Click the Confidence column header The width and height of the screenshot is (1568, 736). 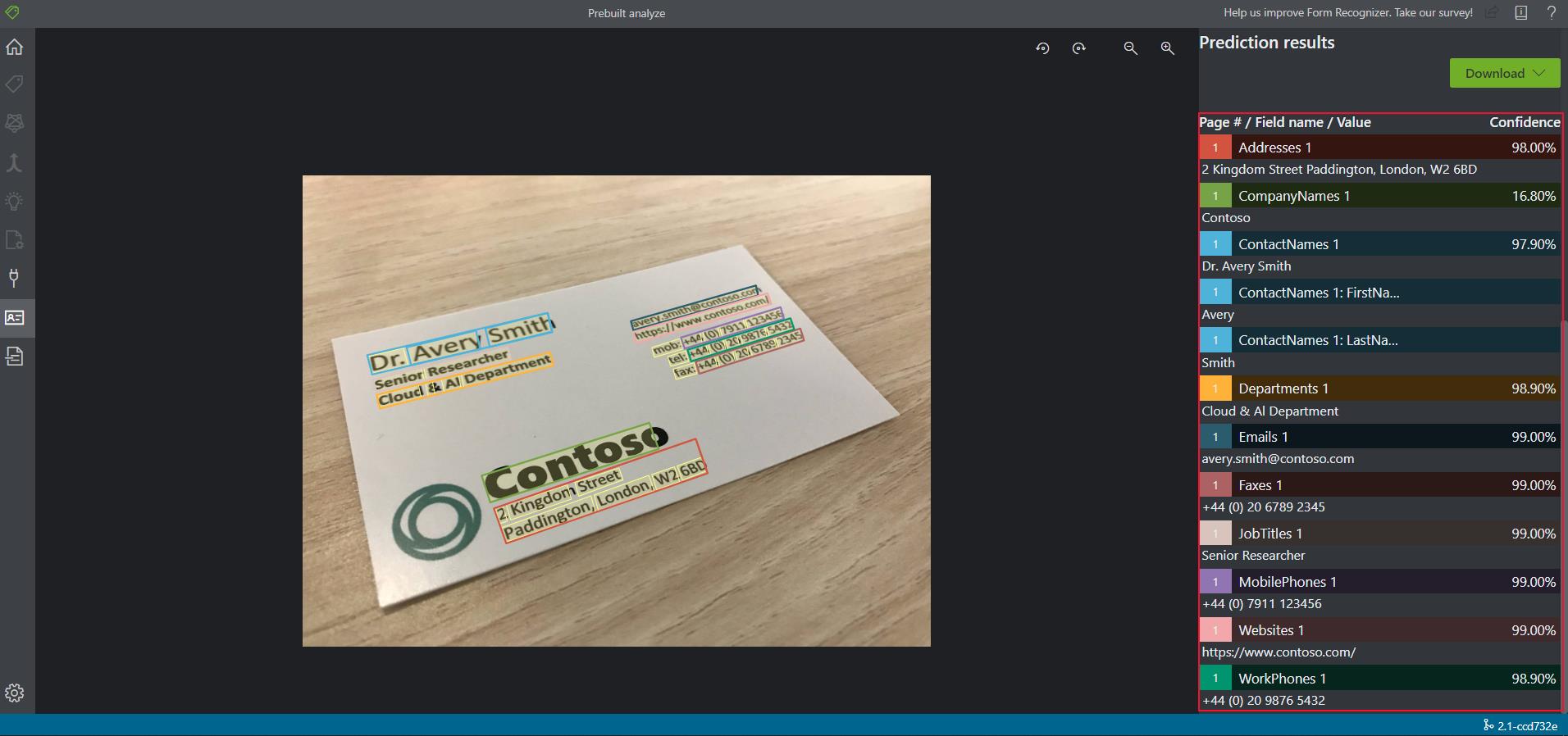tap(1525, 122)
